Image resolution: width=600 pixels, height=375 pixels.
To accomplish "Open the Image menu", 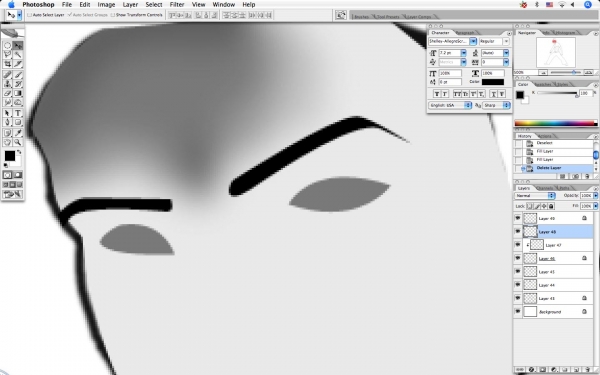I will pyautogui.click(x=106, y=5).
